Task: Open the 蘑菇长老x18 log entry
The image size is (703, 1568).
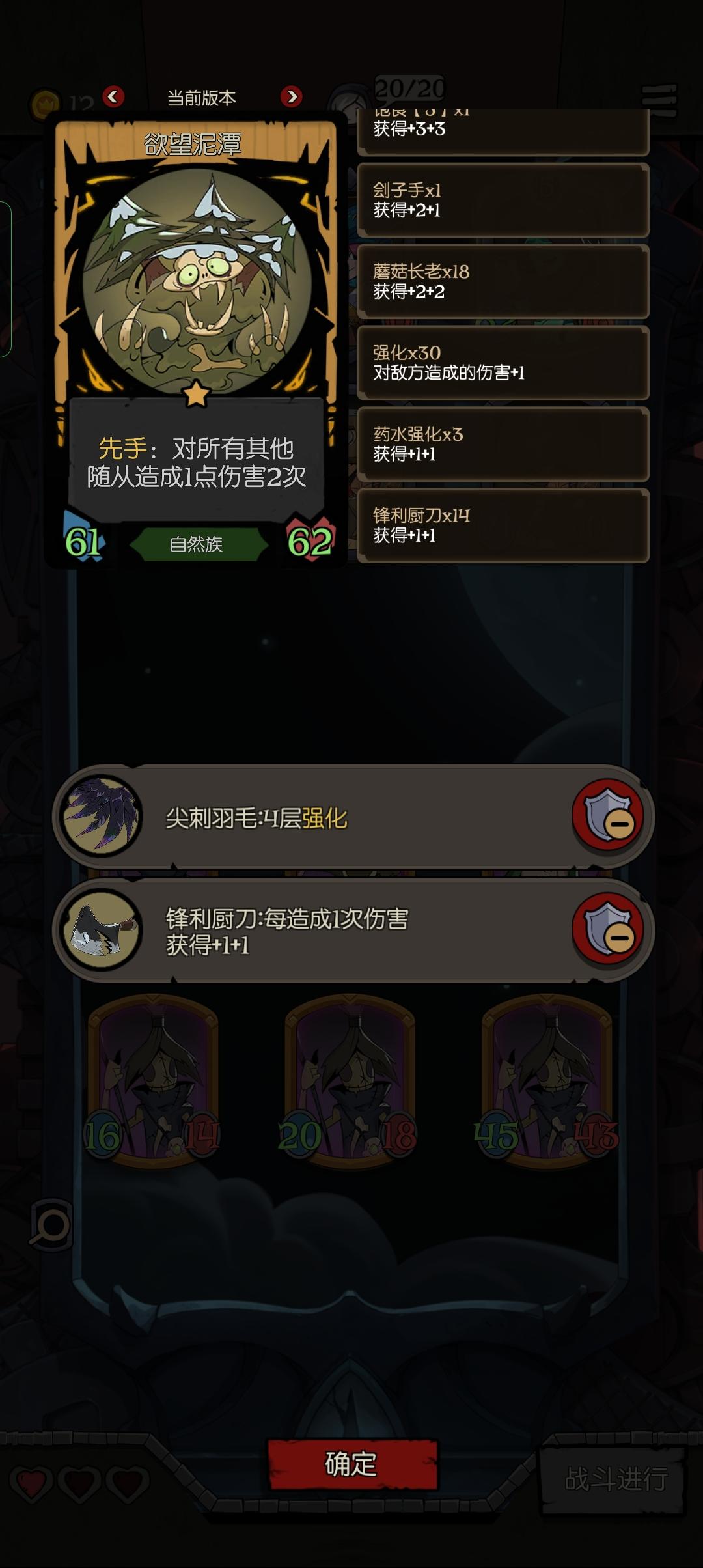Action: pyautogui.click(x=503, y=281)
